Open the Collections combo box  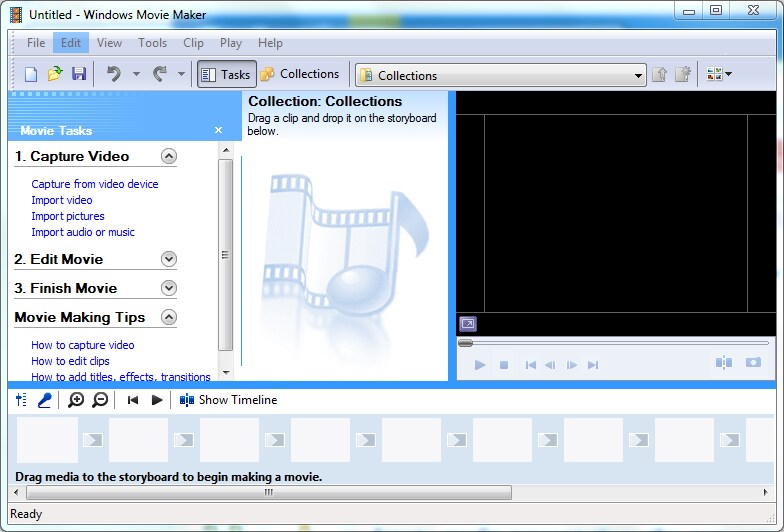click(x=501, y=75)
